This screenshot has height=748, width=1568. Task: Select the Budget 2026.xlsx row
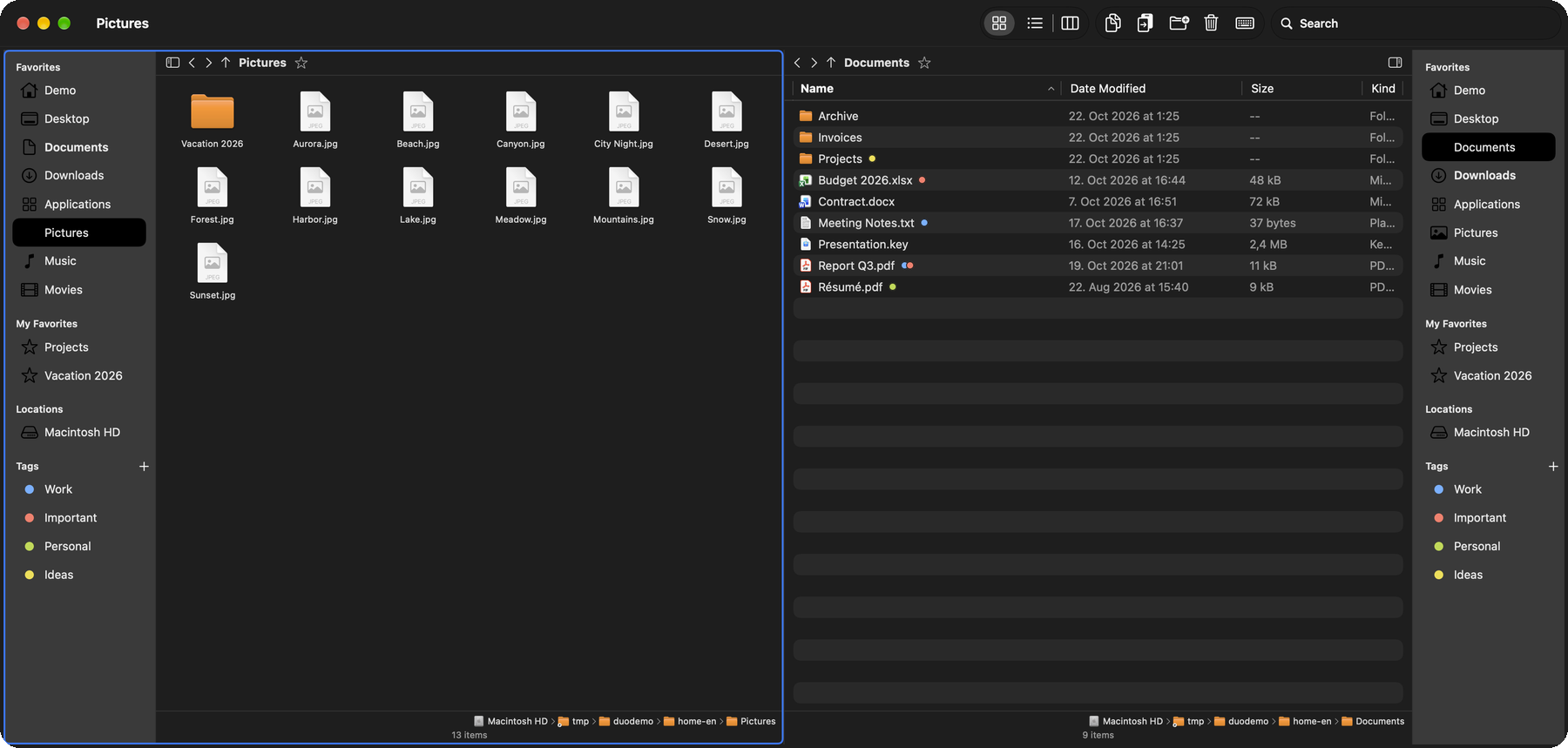[x=1098, y=180]
